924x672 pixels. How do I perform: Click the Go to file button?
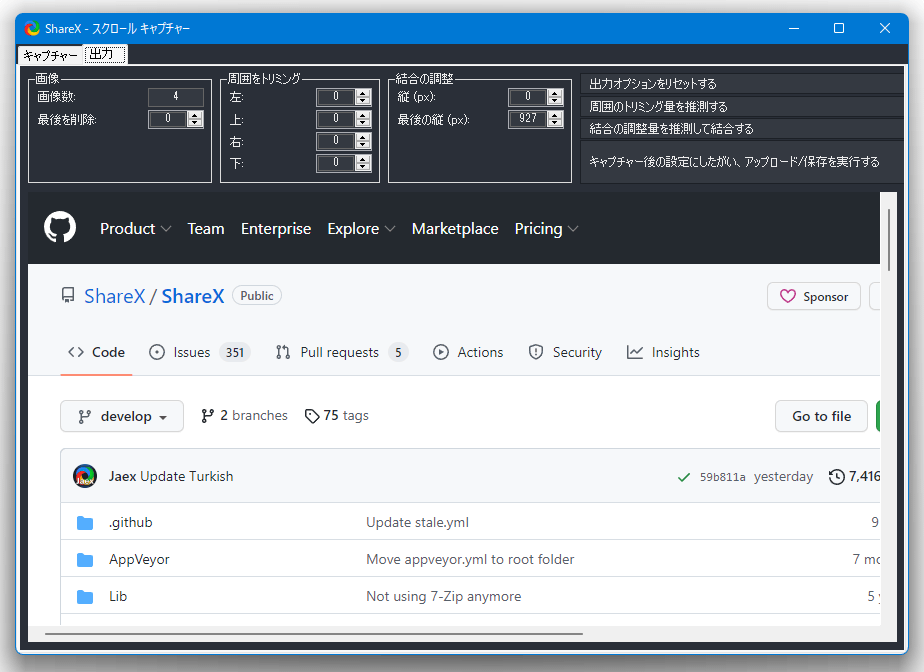tap(821, 416)
